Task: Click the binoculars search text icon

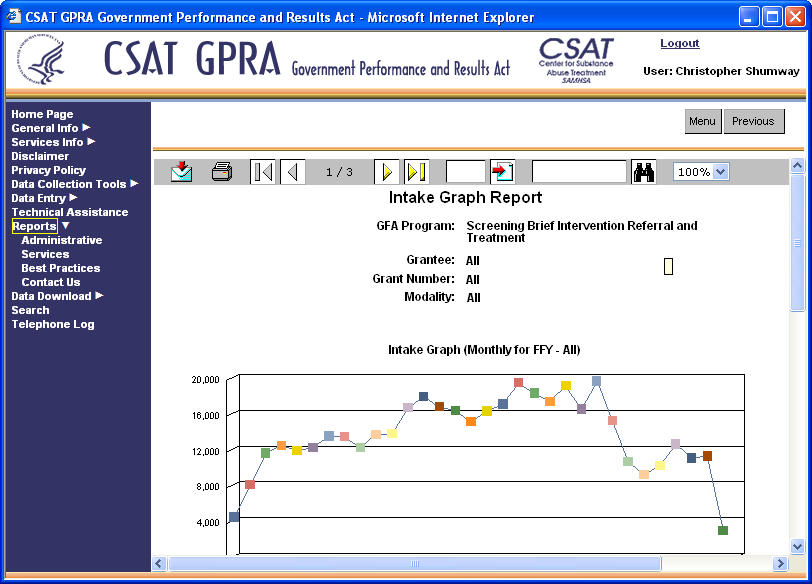Action: click(x=644, y=172)
